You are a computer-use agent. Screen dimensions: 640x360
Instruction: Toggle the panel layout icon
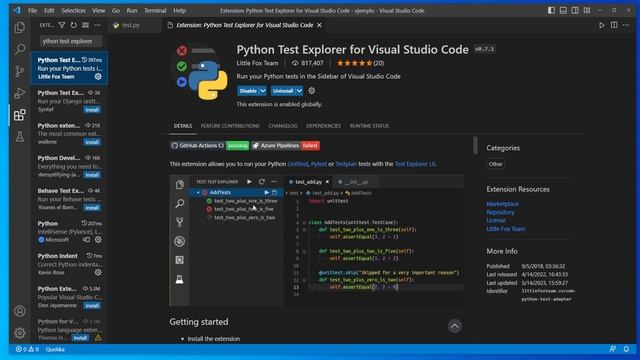pyautogui.click(x=563, y=11)
